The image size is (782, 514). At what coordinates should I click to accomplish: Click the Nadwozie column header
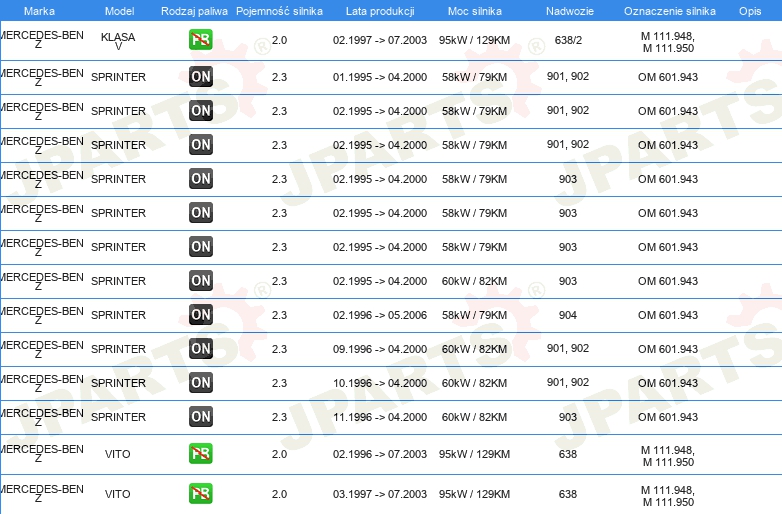point(570,11)
